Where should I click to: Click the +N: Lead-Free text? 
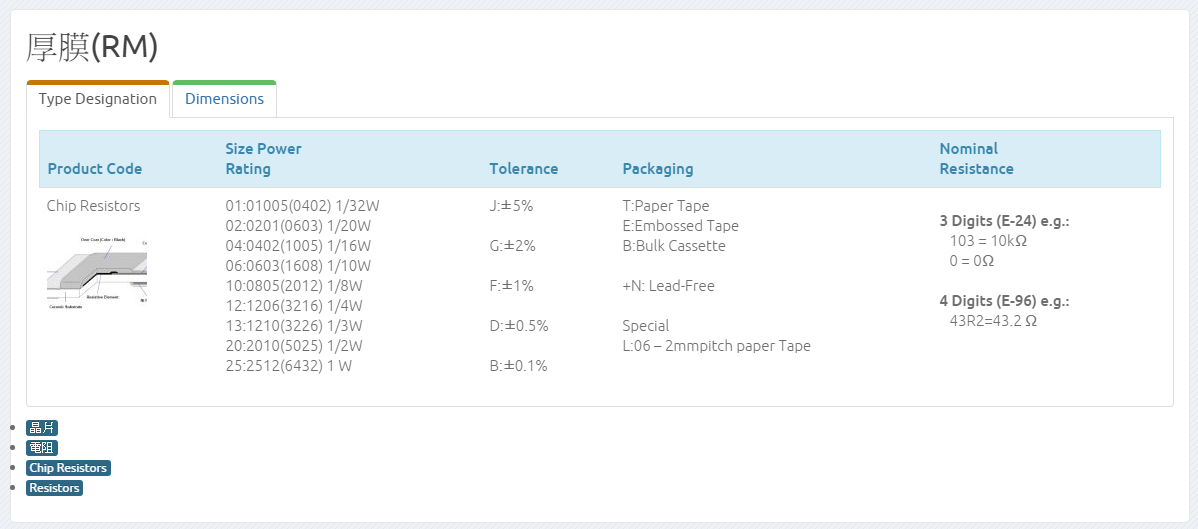tap(668, 286)
